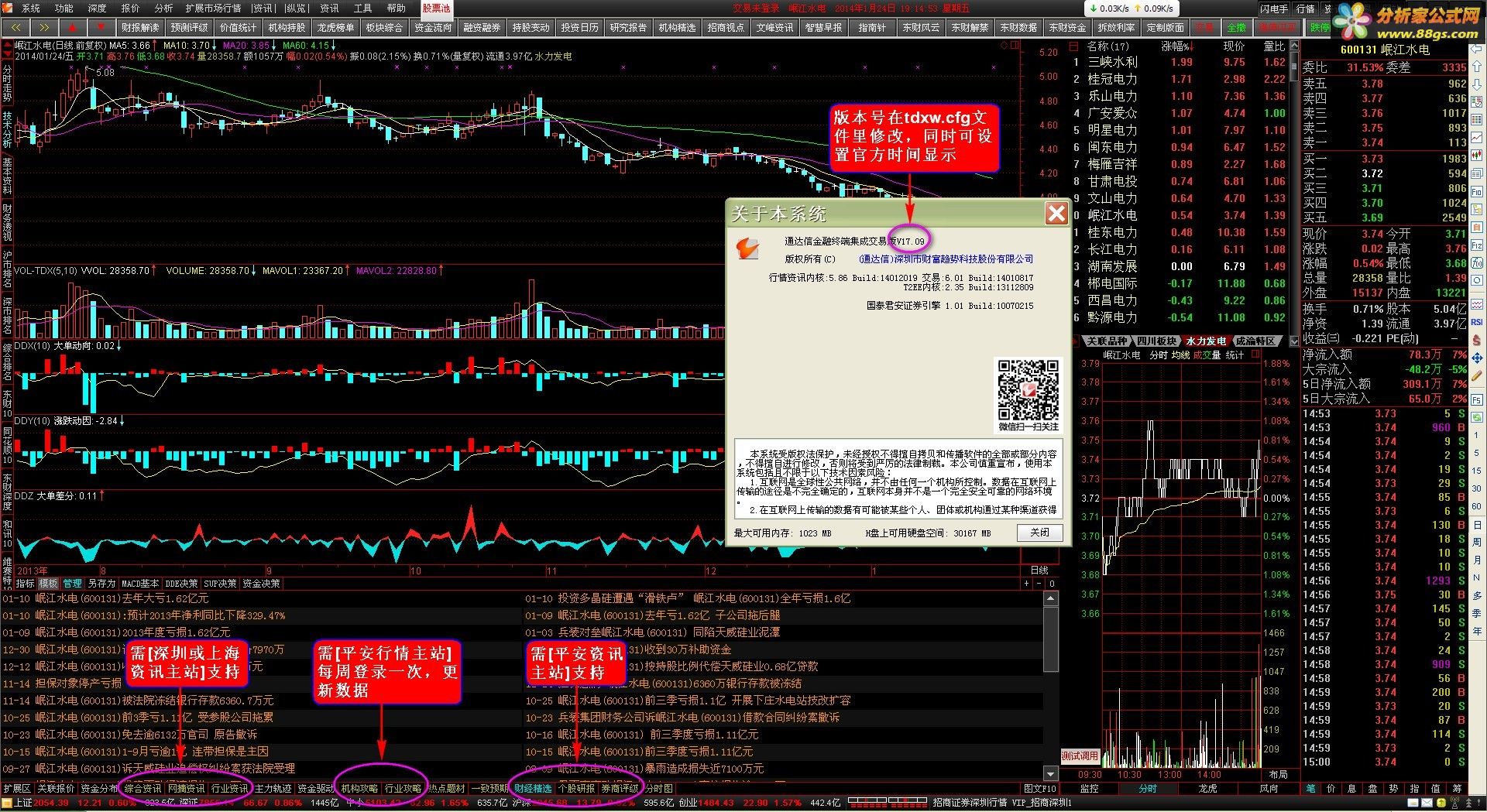Select 监控 tab at bottom right
Image resolution: width=1487 pixels, height=812 pixels.
point(1090,788)
